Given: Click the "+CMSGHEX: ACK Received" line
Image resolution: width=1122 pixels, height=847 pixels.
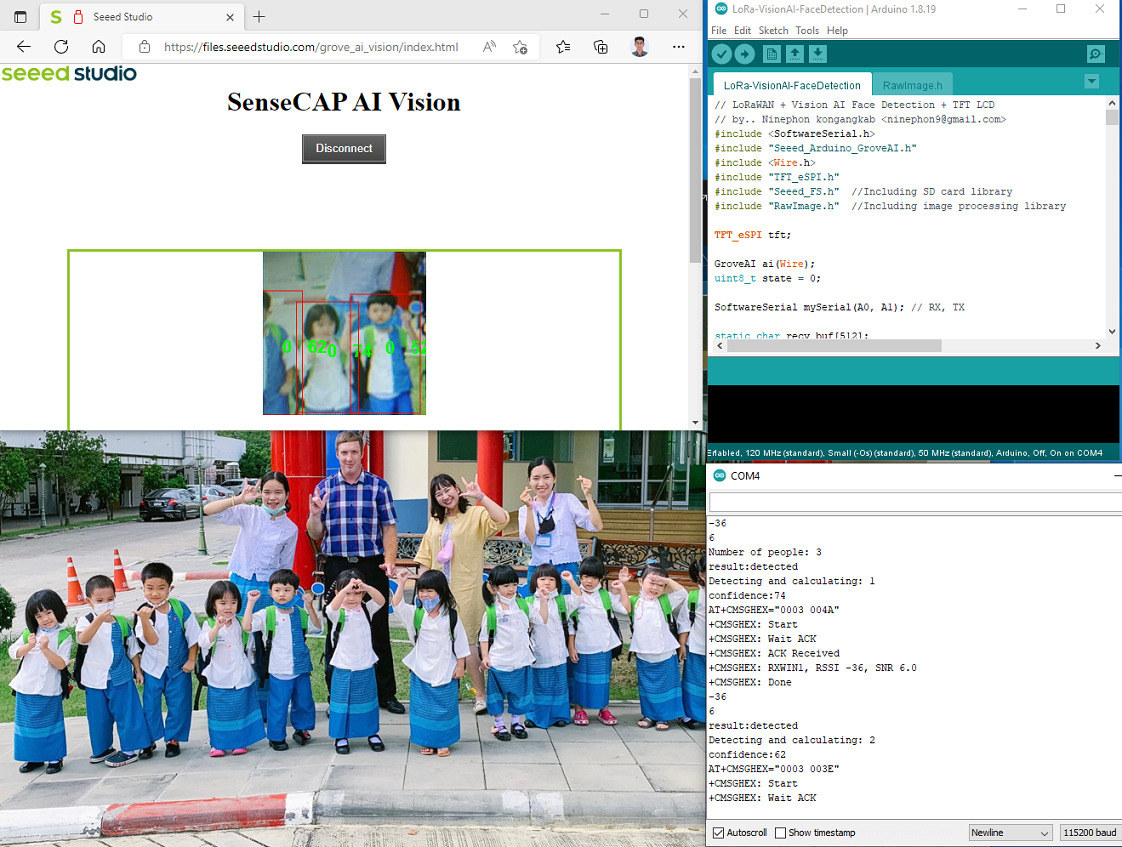Looking at the screenshot, I should 774,653.
